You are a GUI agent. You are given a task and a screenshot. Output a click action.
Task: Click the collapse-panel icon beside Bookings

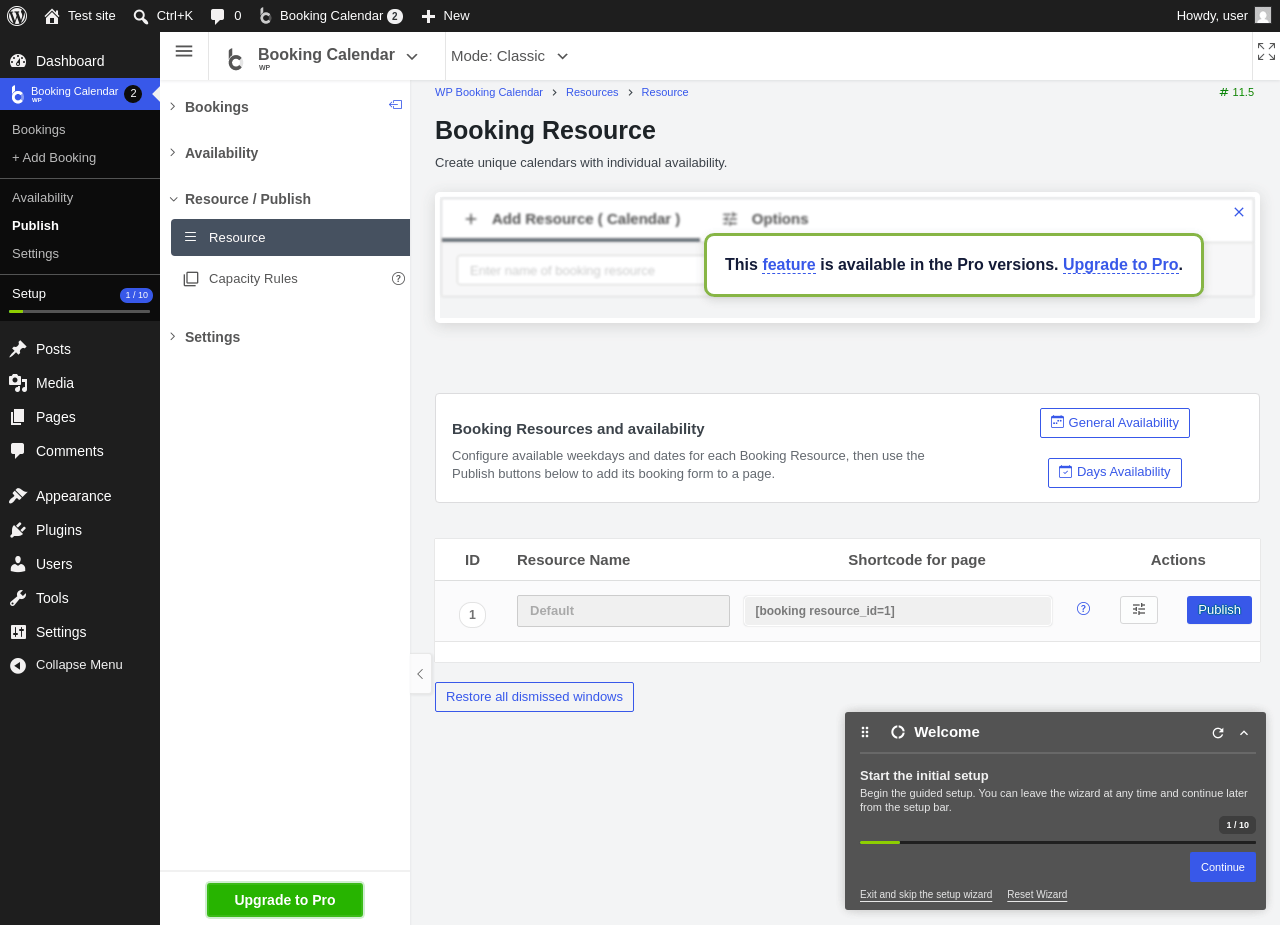396,105
